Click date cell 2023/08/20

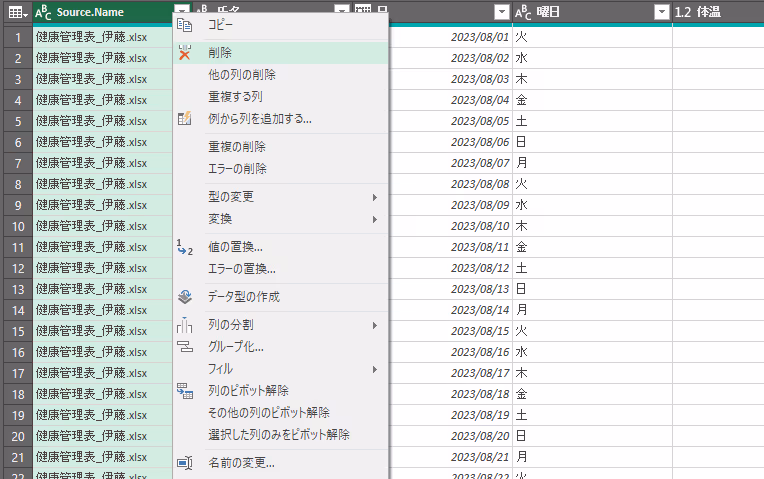coord(479,436)
